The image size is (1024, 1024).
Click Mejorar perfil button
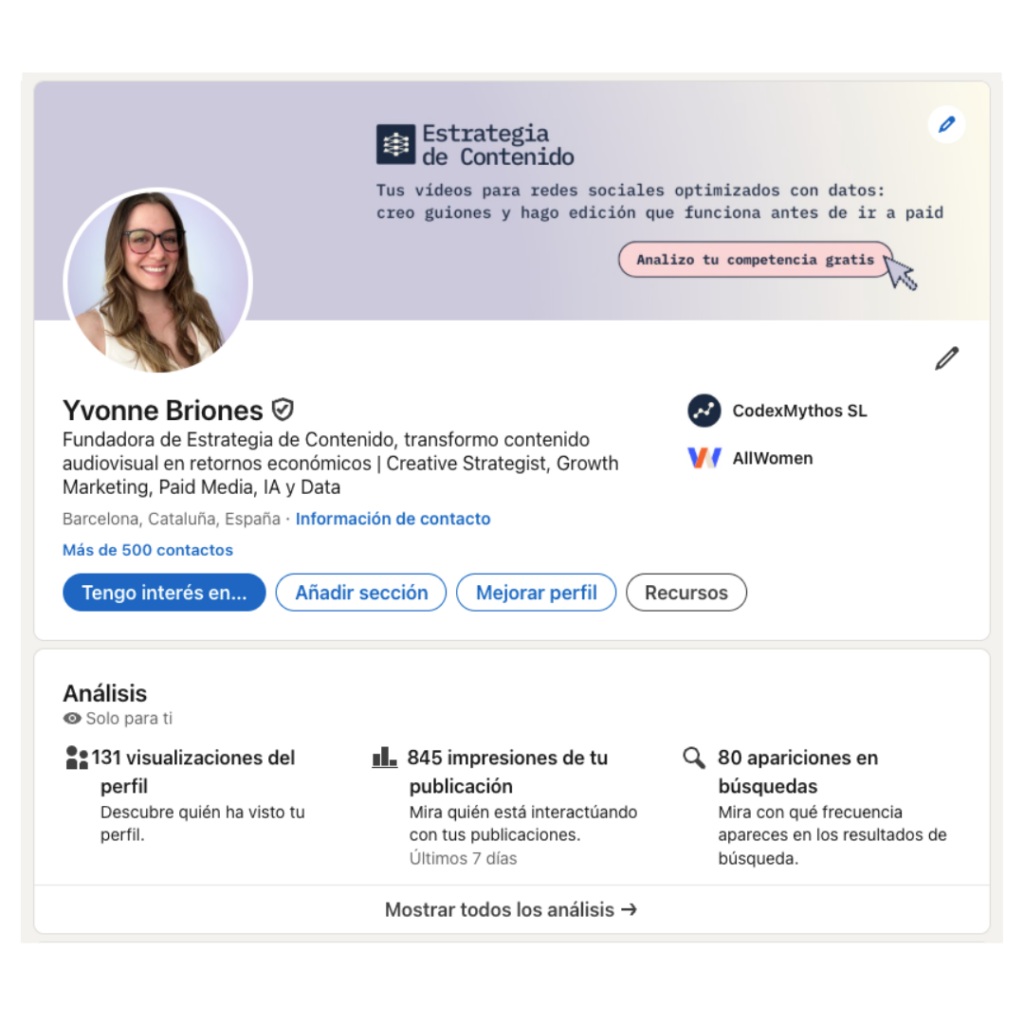(x=536, y=592)
